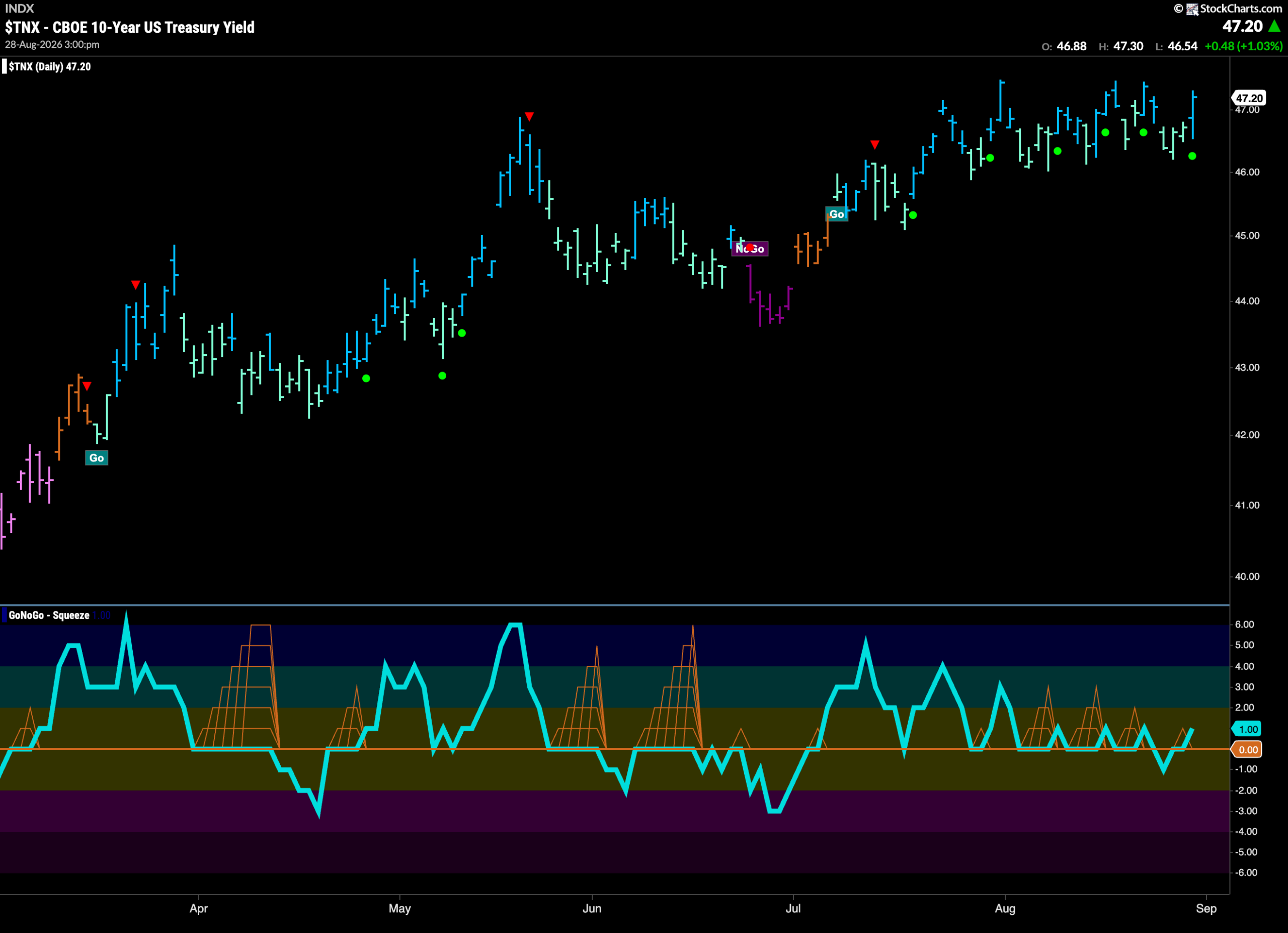Viewport: 1288px width, 933px height.
Task: Click the Sep label on the time axis
Action: point(1206,908)
